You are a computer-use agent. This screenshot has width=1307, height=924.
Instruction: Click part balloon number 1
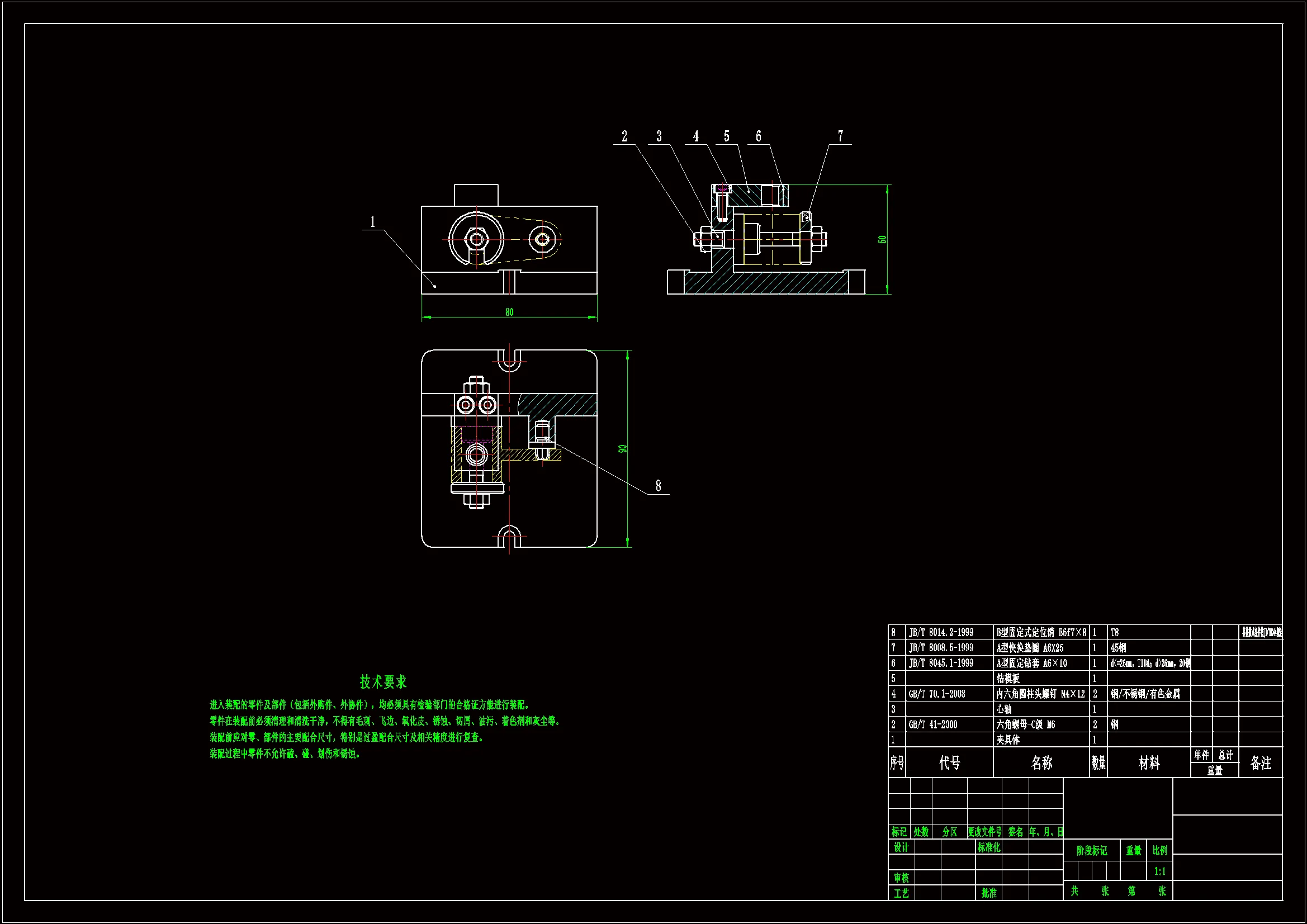click(373, 221)
